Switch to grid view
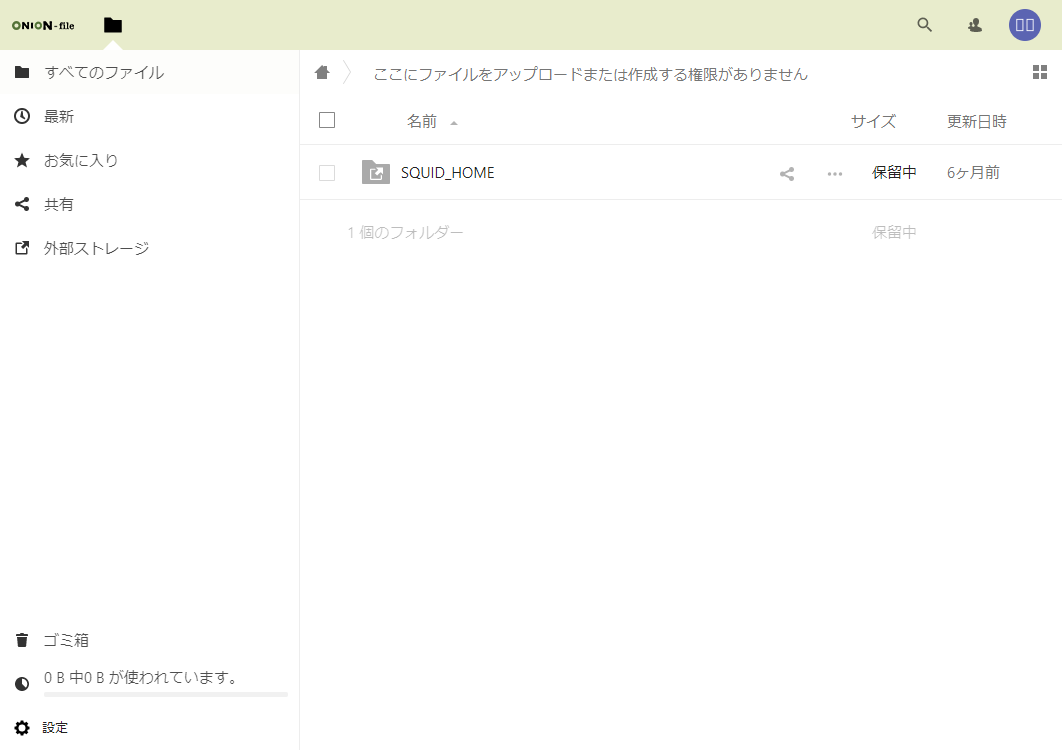The height and width of the screenshot is (750, 1062). click(1040, 72)
